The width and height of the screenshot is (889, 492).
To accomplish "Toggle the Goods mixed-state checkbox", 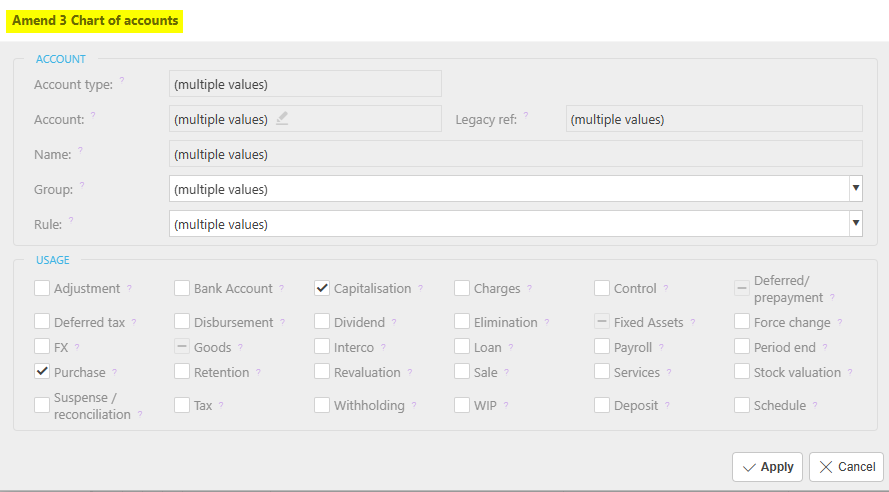I will point(182,347).
